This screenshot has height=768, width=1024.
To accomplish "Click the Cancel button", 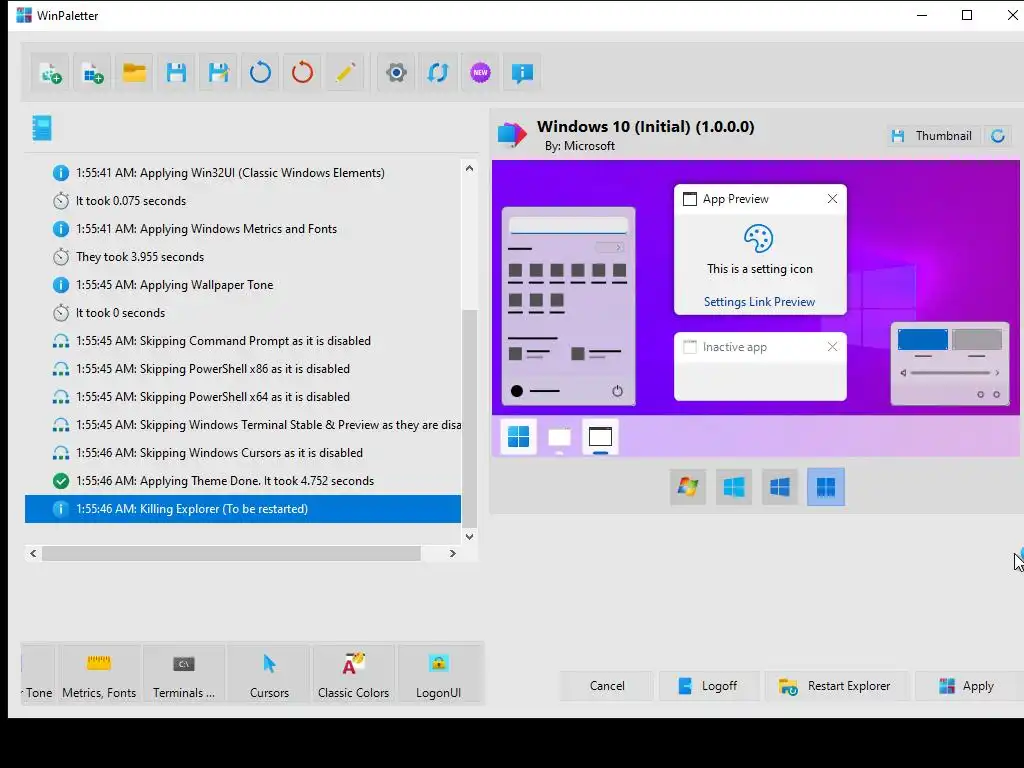I will 607,686.
